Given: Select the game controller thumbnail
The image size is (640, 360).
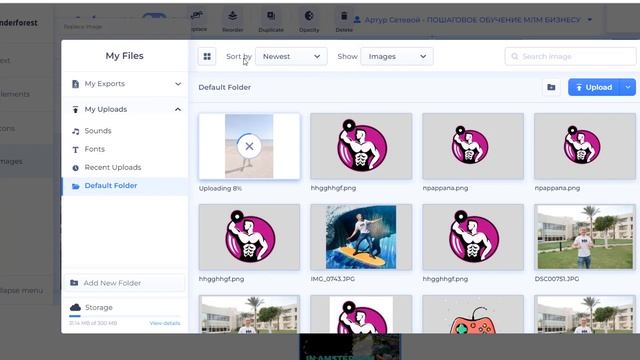Looking at the screenshot, I should click(x=473, y=315).
